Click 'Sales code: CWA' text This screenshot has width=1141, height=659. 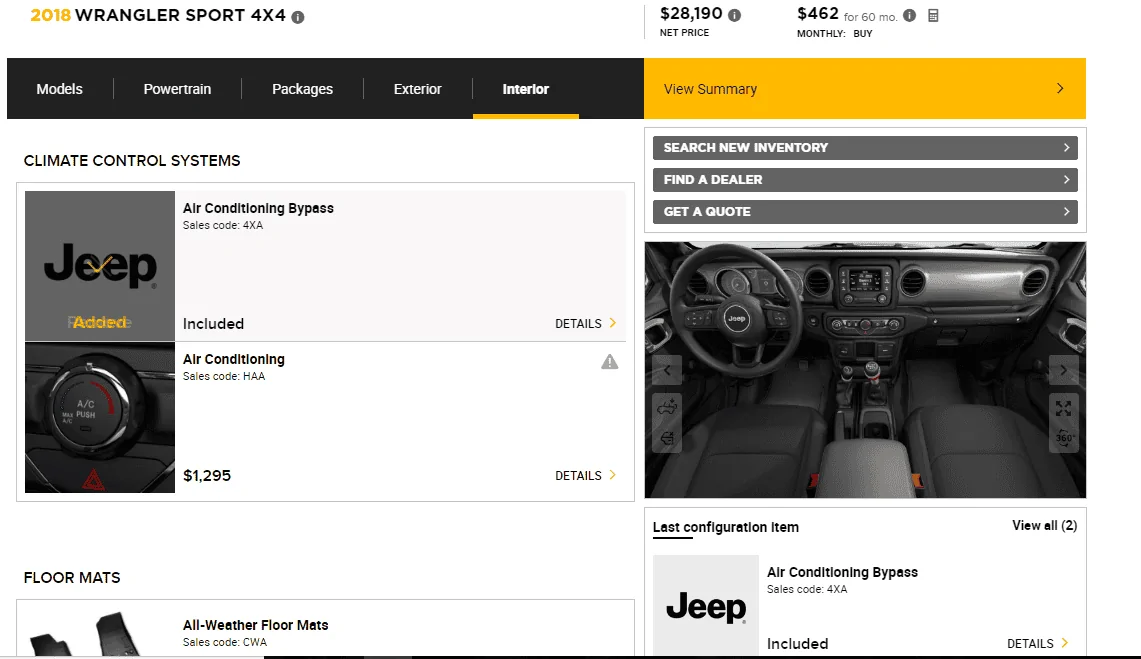[x=225, y=642]
